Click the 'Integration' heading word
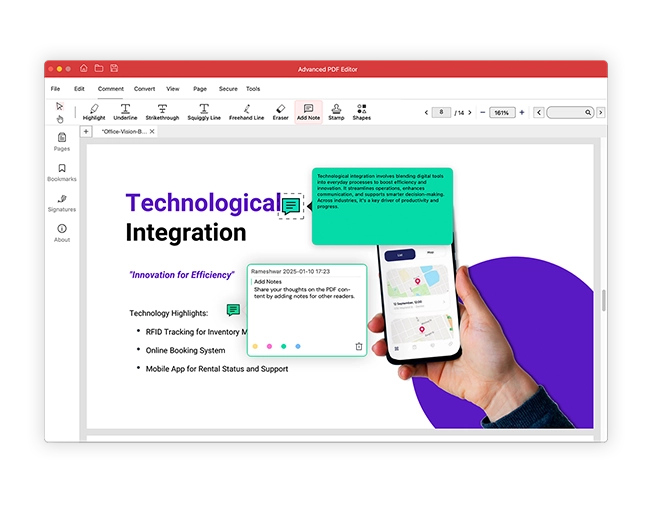The image size is (652, 506). point(186,232)
